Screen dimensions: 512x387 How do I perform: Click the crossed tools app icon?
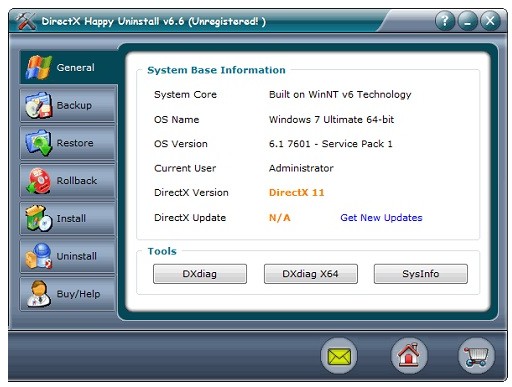pos(25,21)
